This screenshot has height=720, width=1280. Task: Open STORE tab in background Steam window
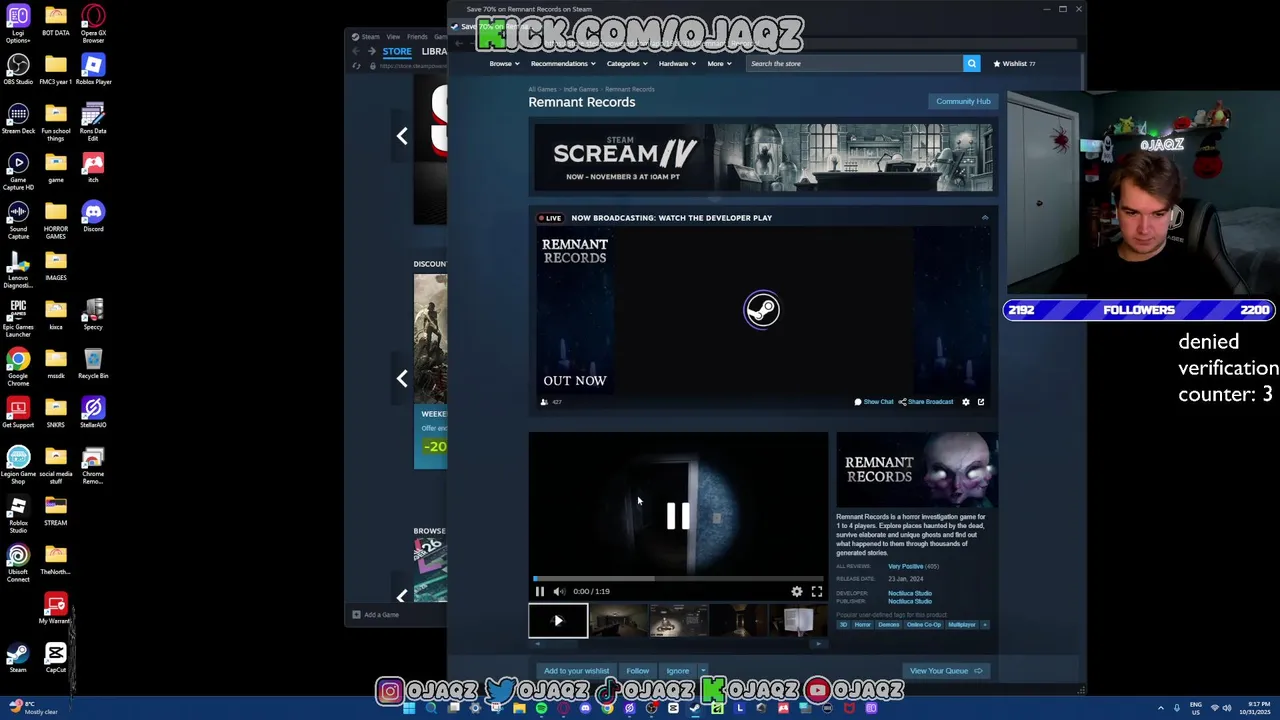(x=397, y=51)
